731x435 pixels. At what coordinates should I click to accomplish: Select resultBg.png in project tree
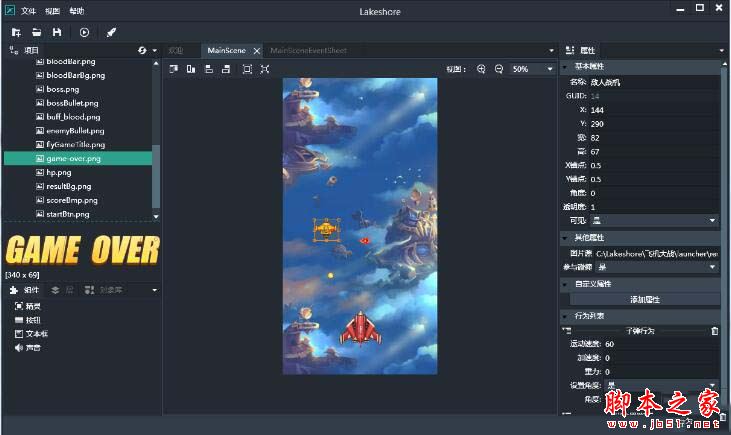pyautogui.click(x=69, y=186)
